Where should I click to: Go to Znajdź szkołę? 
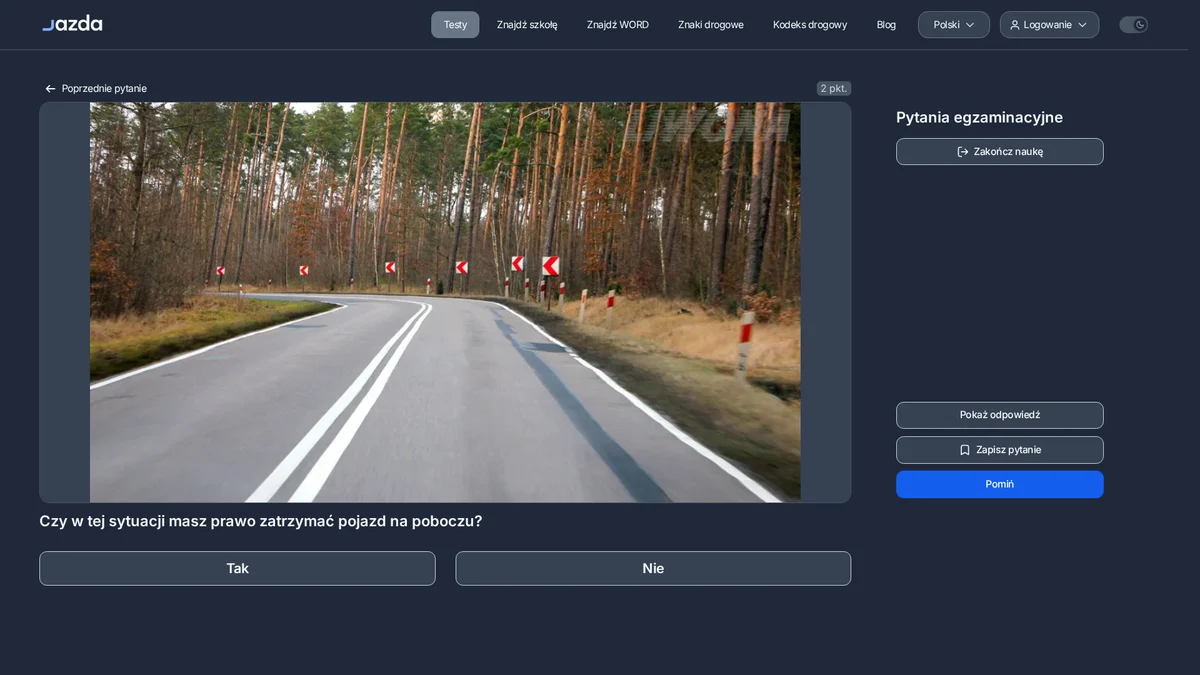tap(527, 25)
